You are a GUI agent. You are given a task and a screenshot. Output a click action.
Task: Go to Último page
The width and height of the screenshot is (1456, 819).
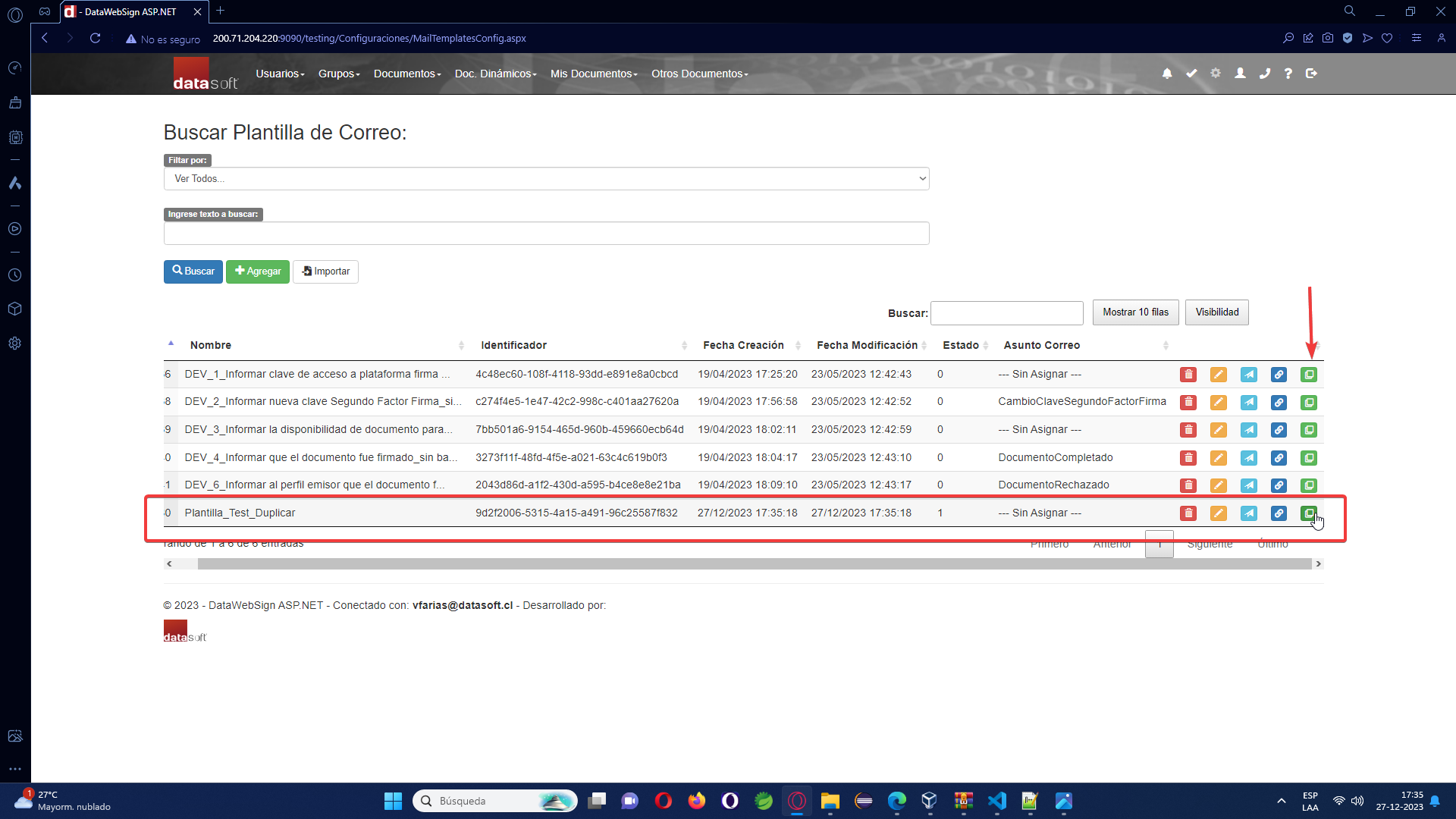1272,544
